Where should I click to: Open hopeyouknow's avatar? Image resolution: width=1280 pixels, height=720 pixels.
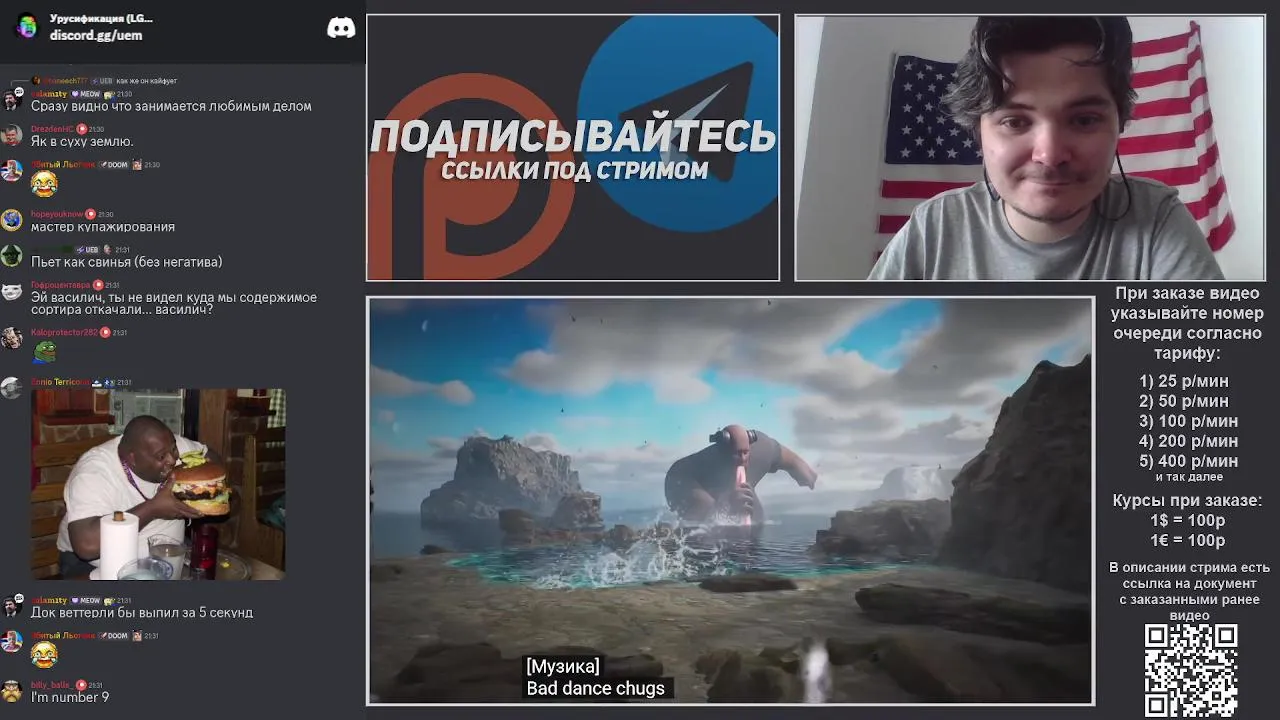pos(11,220)
